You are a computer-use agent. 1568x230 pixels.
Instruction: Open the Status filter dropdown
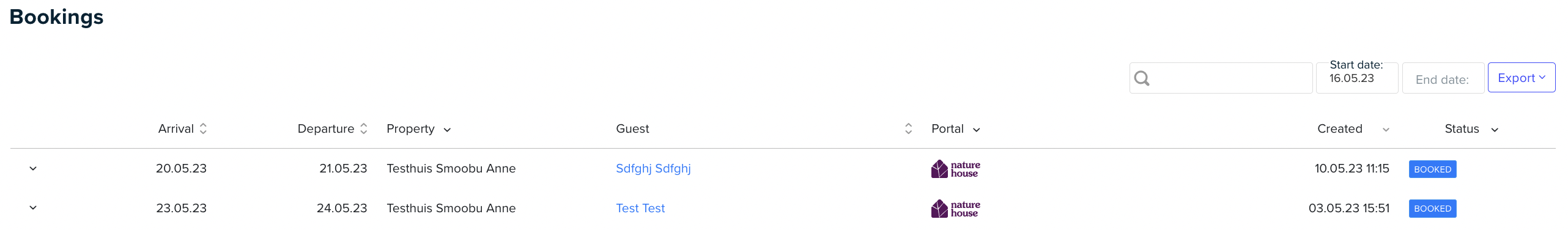(x=1494, y=130)
